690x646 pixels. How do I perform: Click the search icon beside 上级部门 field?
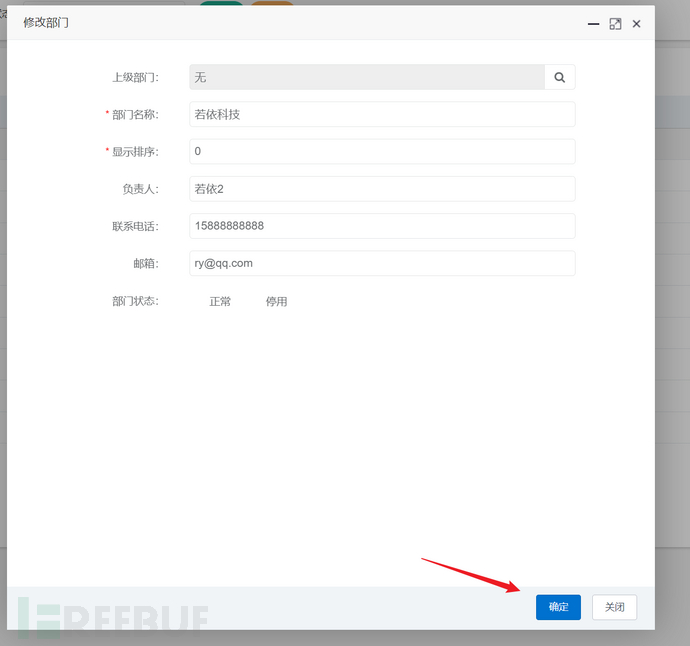pos(559,77)
